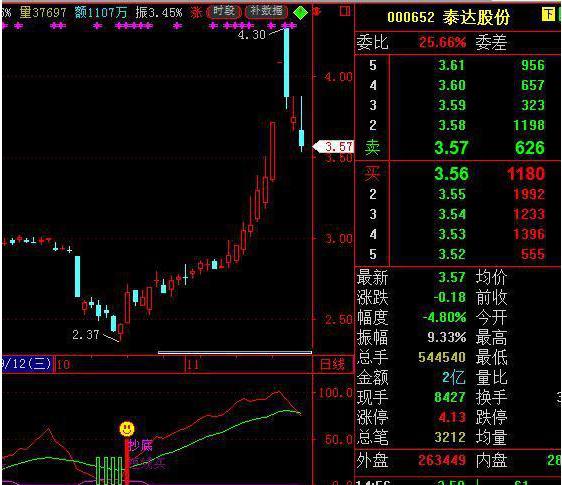Click the horizontal scrollbar under the candlestick chart
This screenshot has height=485, width=562.
(235, 352)
